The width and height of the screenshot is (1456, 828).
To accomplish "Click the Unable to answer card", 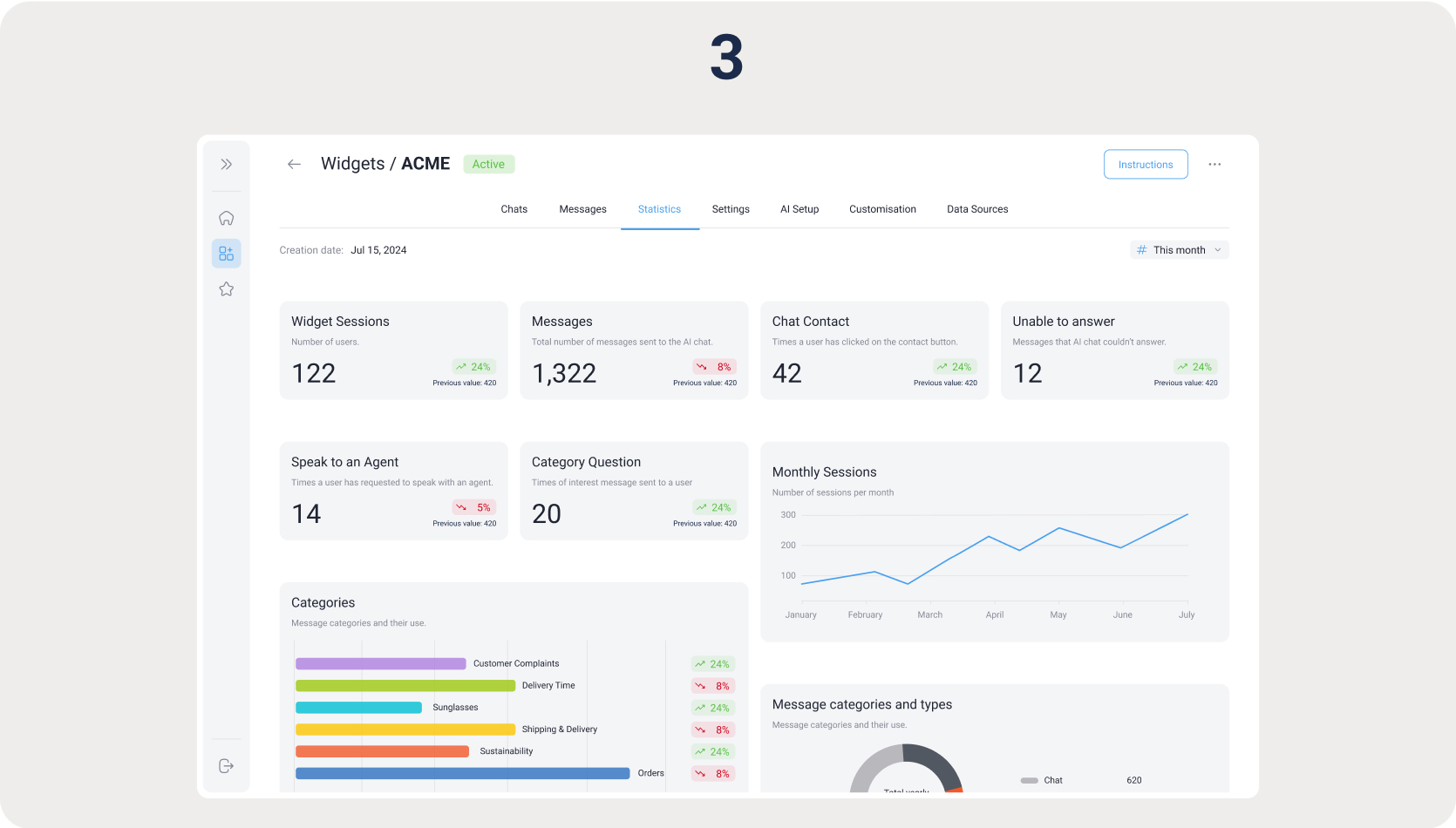I will 1114,350.
